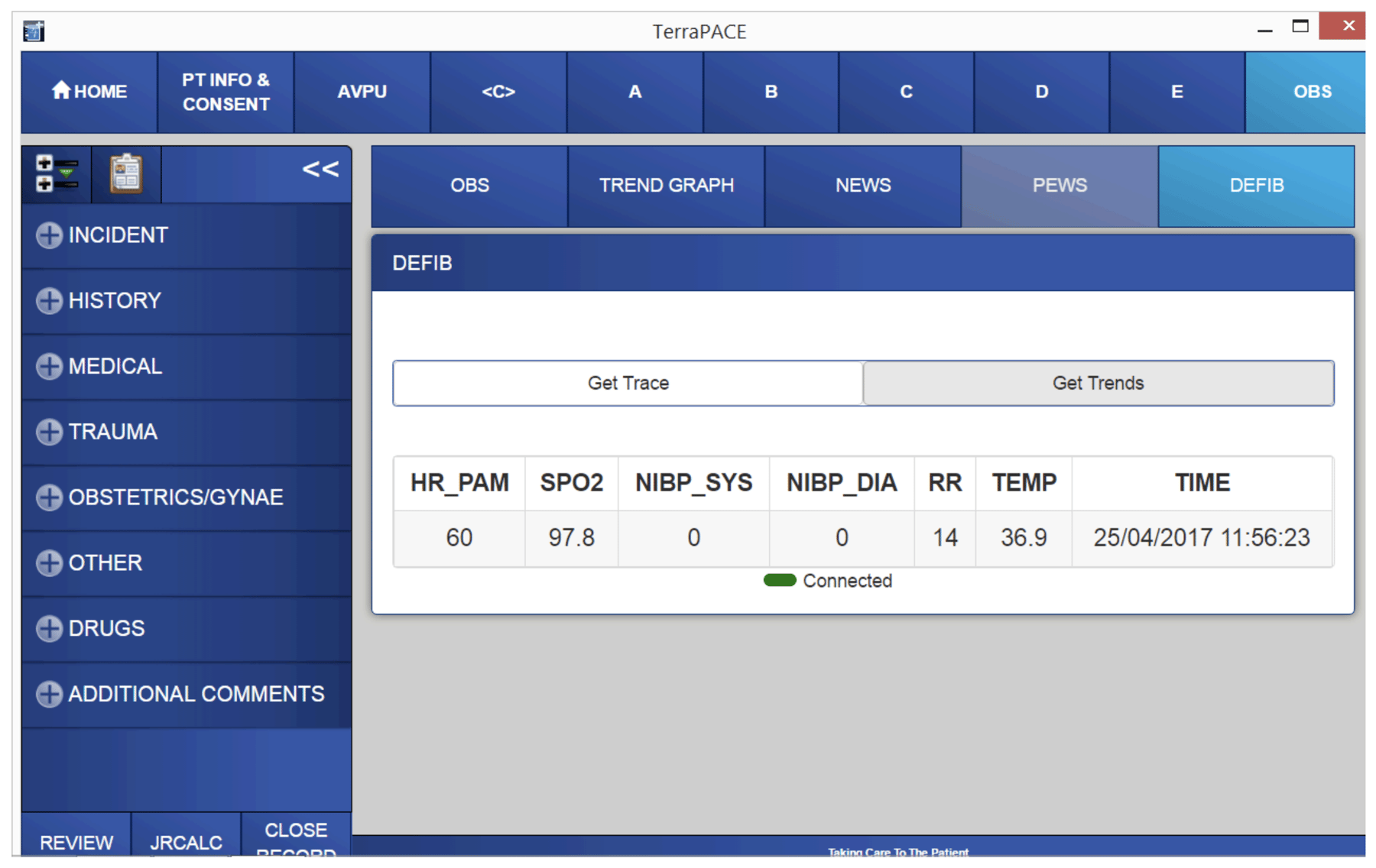Collapse the sidebar using the << chevron
Viewport: 1376px width, 868px height.
[x=322, y=169]
